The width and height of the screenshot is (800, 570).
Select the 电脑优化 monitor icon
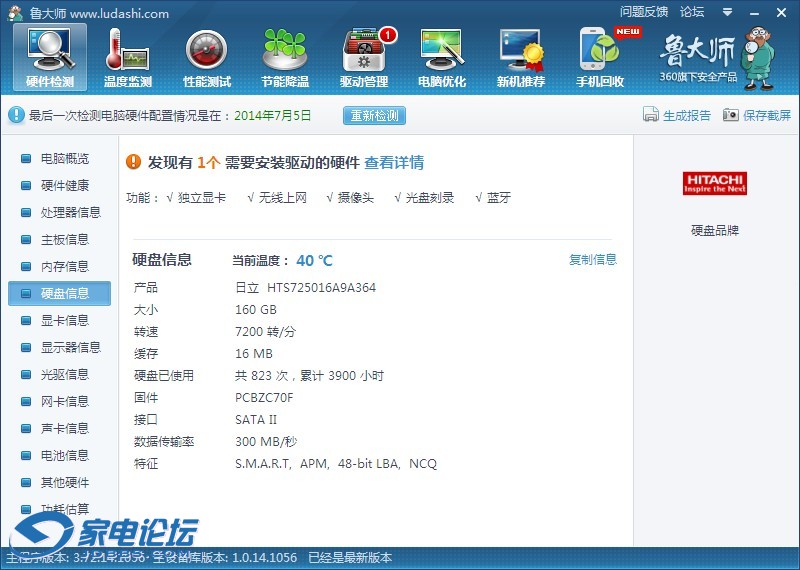click(442, 56)
